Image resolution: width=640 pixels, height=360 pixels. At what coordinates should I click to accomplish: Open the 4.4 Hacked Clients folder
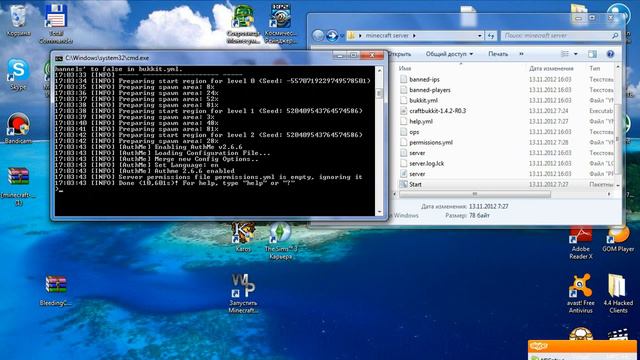click(x=618, y=293)
